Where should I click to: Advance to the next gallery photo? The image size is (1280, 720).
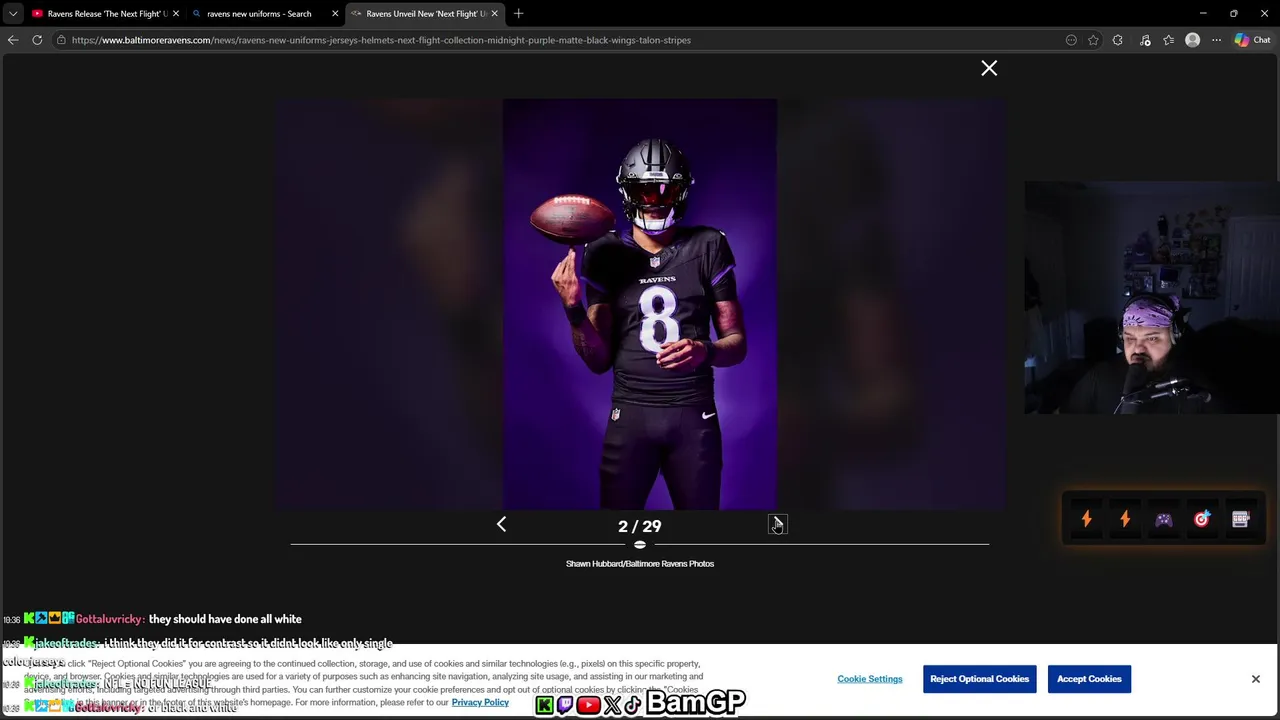(x=778, y=524)
